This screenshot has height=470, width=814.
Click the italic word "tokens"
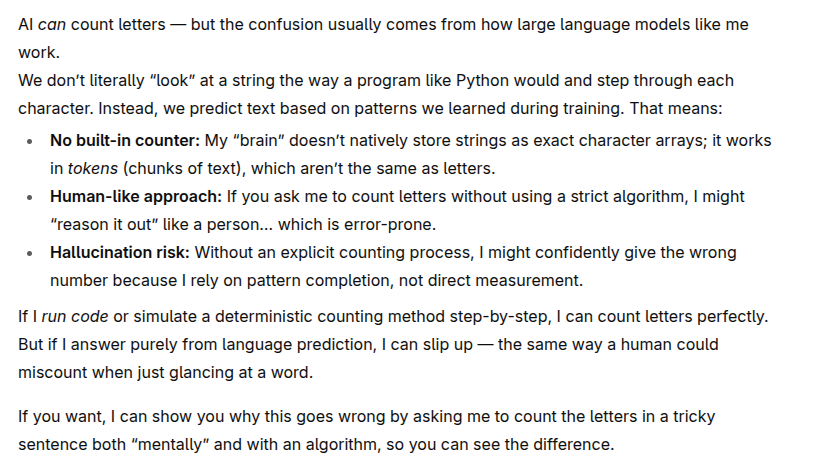(x=93, y=169)
